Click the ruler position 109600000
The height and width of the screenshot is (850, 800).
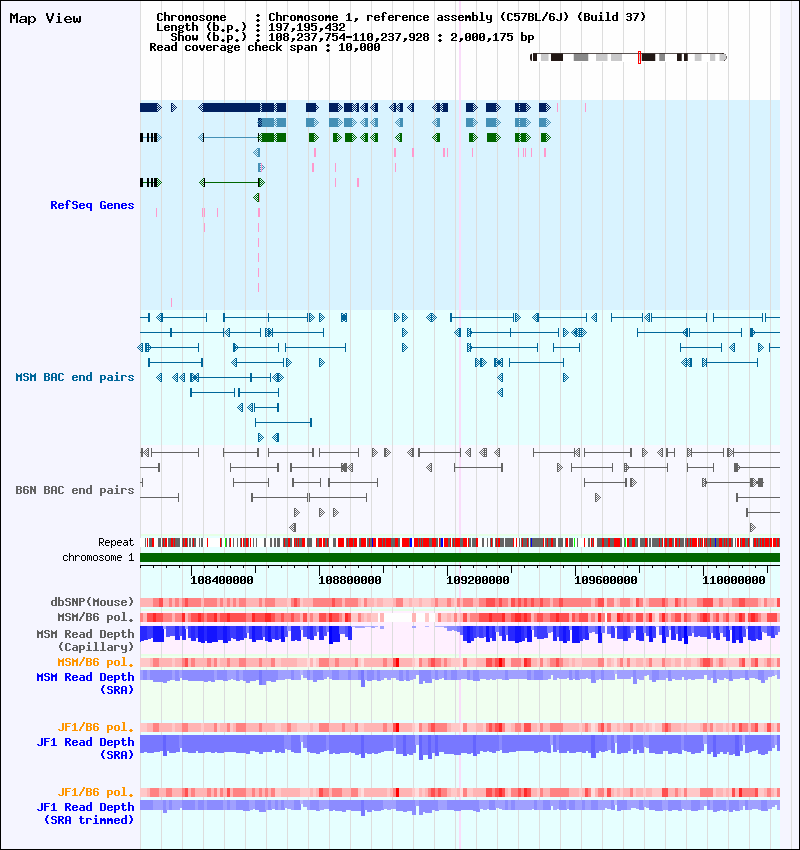tap(605, 580)
